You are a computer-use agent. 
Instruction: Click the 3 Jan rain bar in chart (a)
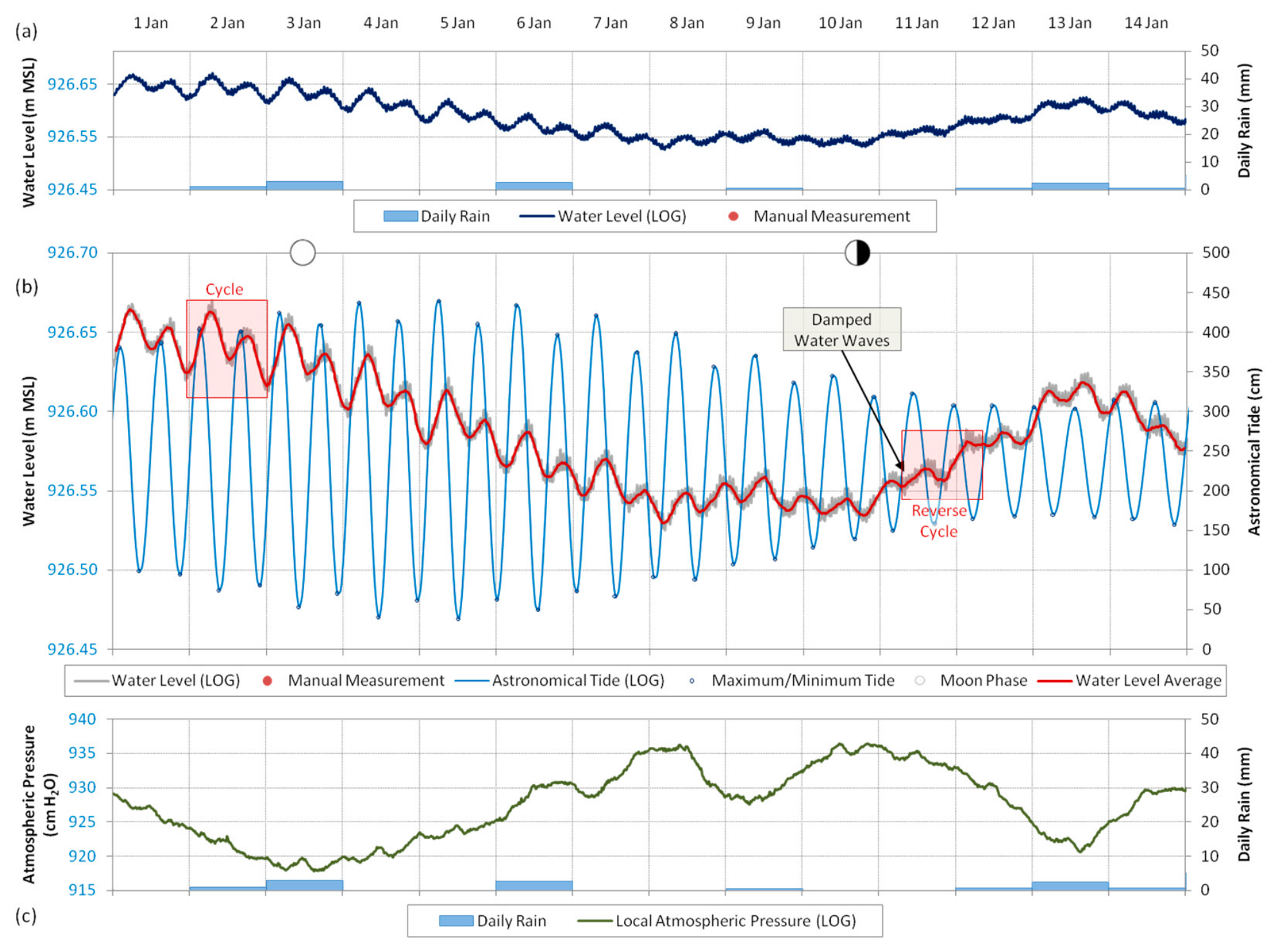[x=305, y=186]
